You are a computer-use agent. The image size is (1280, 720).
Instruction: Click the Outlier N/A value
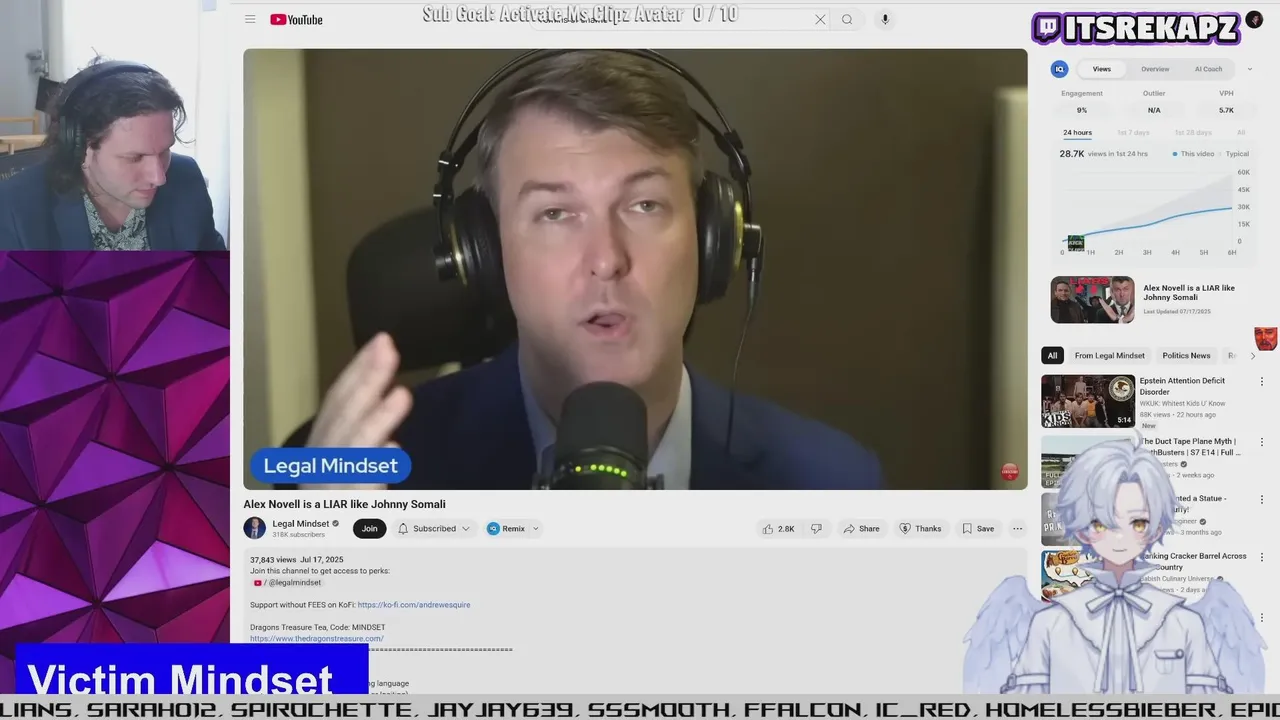pyautogui.click(x=1154, y=110)
